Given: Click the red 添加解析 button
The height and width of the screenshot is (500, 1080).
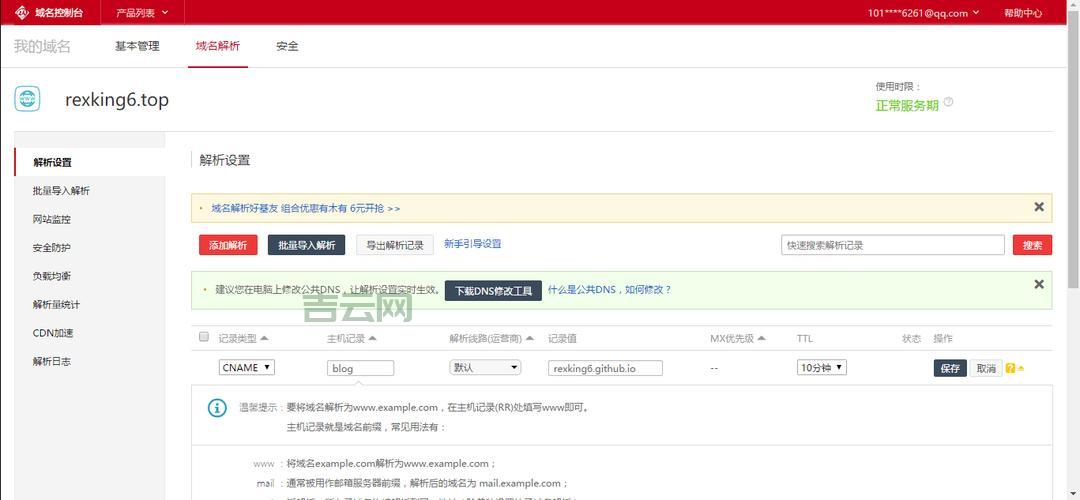Looking at the screenshot, I should [228, 245].
